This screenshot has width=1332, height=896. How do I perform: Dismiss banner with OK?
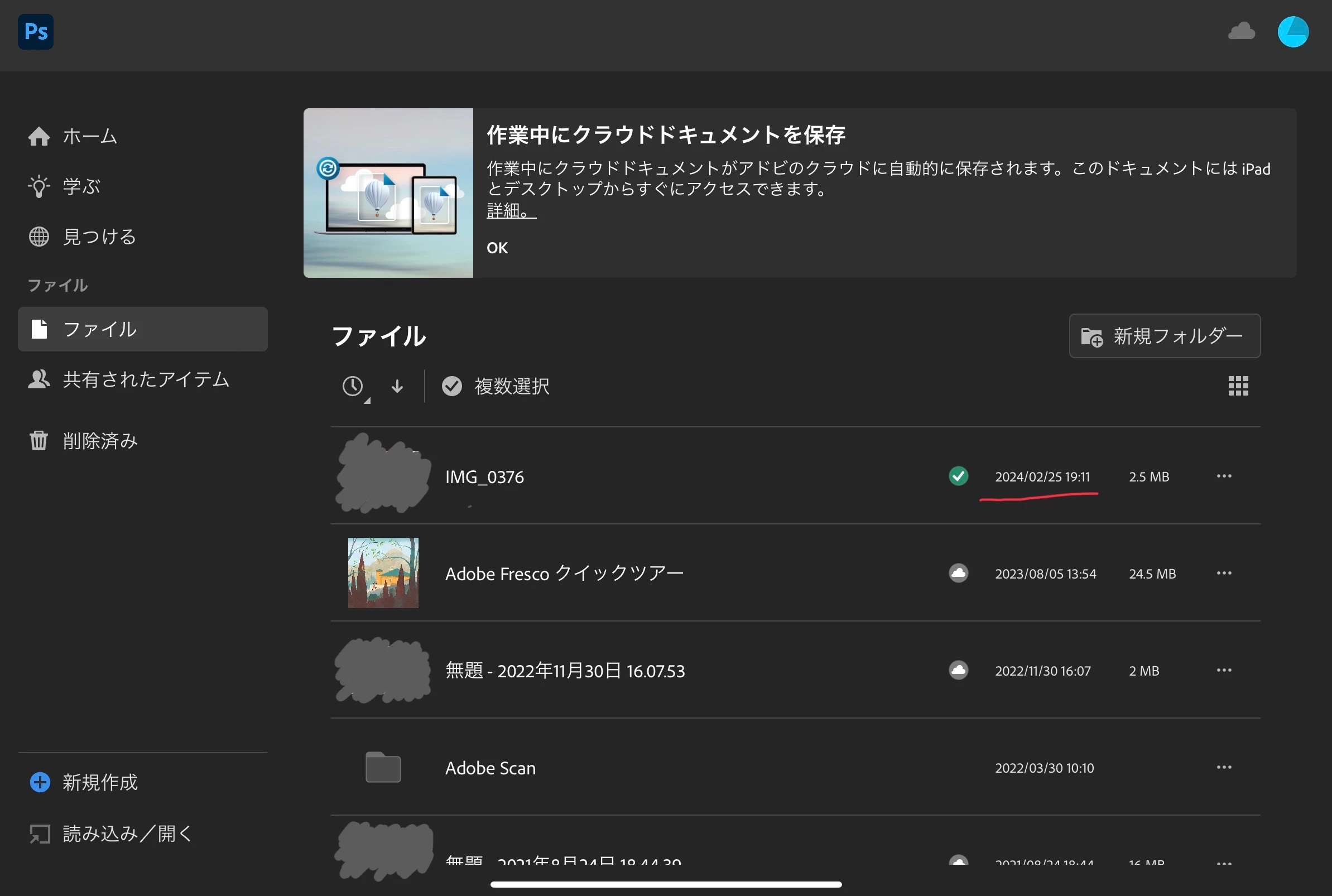pos(497,248)
